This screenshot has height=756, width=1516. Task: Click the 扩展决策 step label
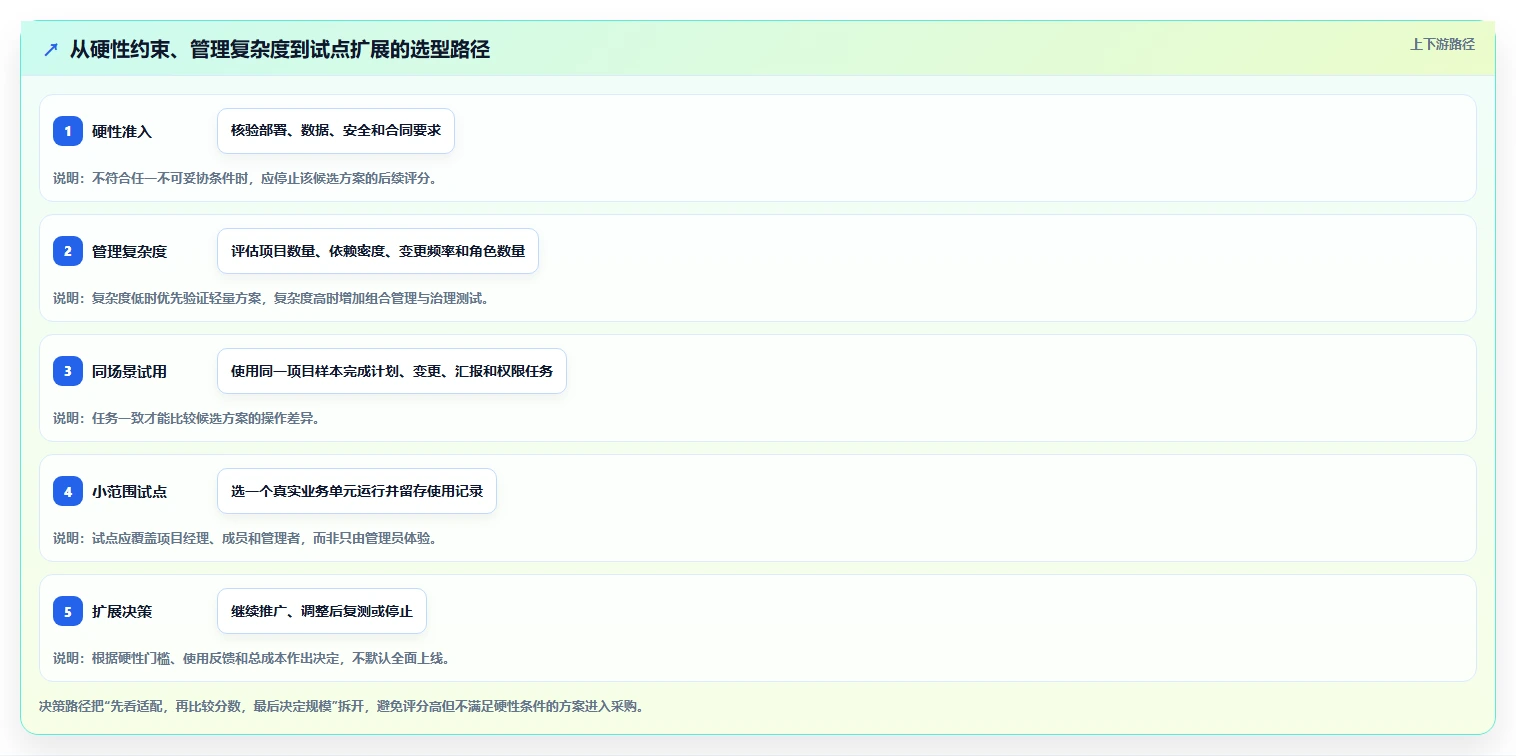pos(122,611)
